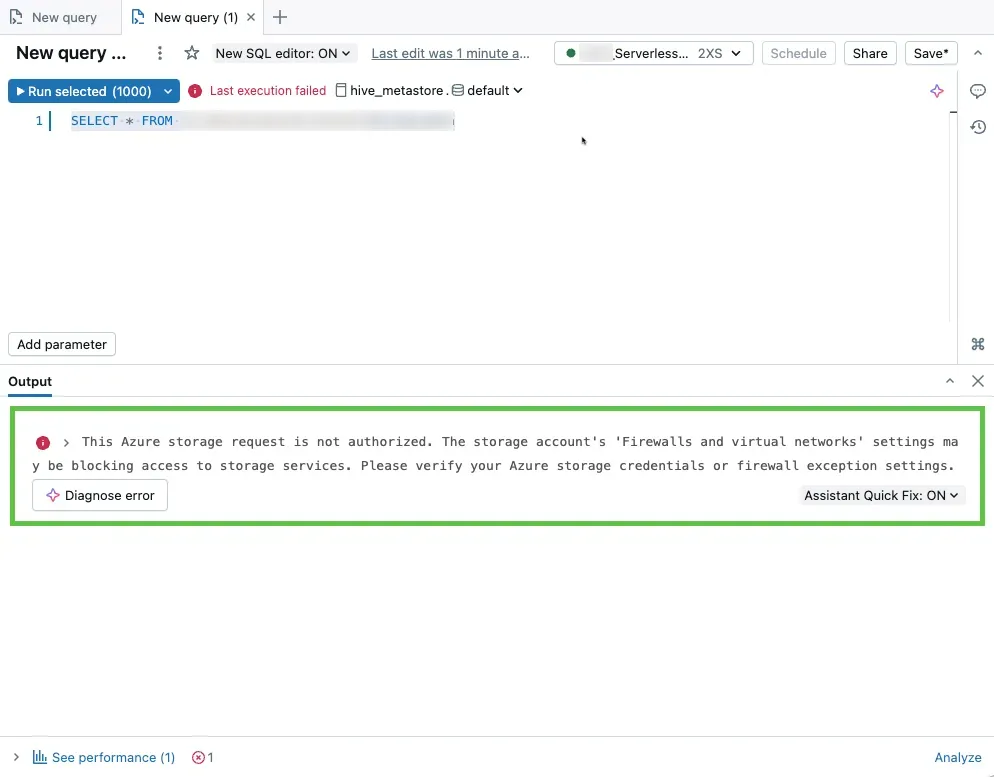Close the Output panel

978,381
